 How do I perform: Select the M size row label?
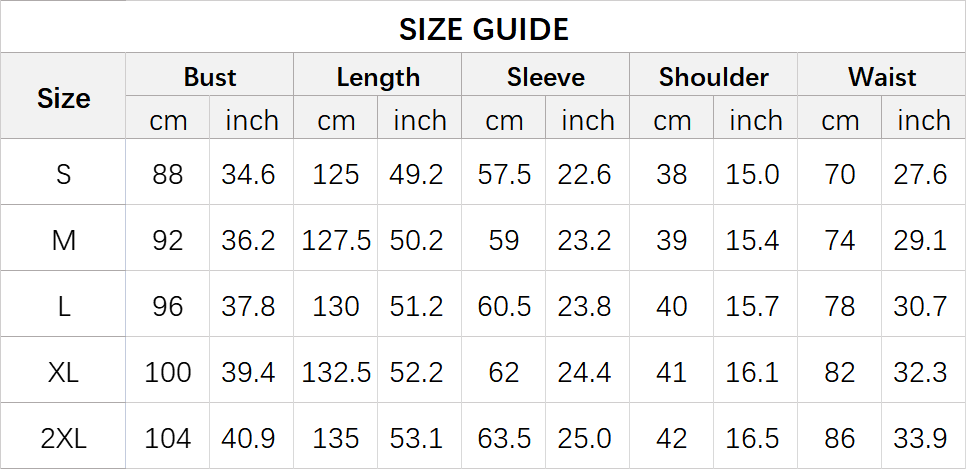tap(63, 240)
